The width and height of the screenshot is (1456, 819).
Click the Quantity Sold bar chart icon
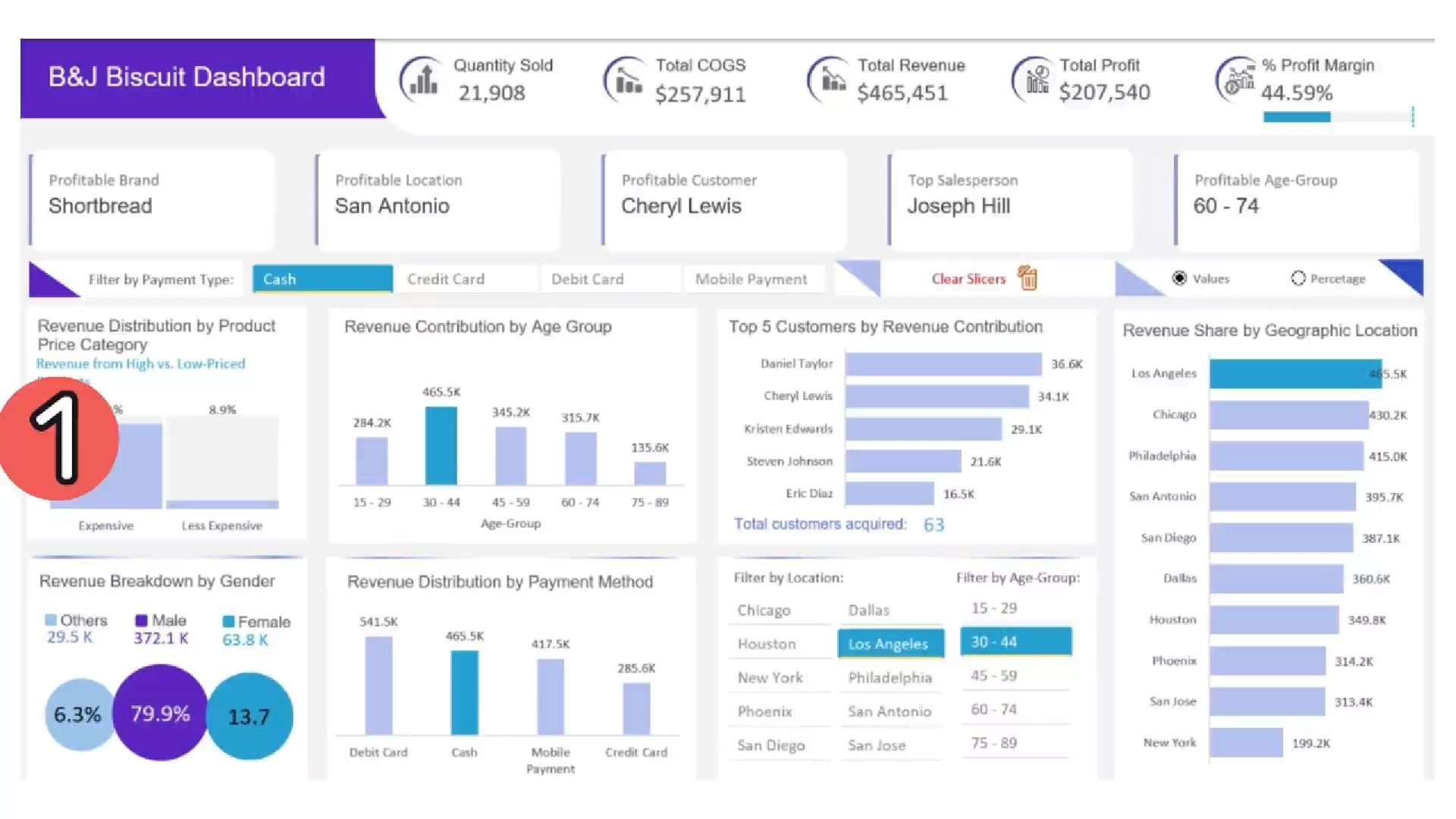tap(423, 79)
